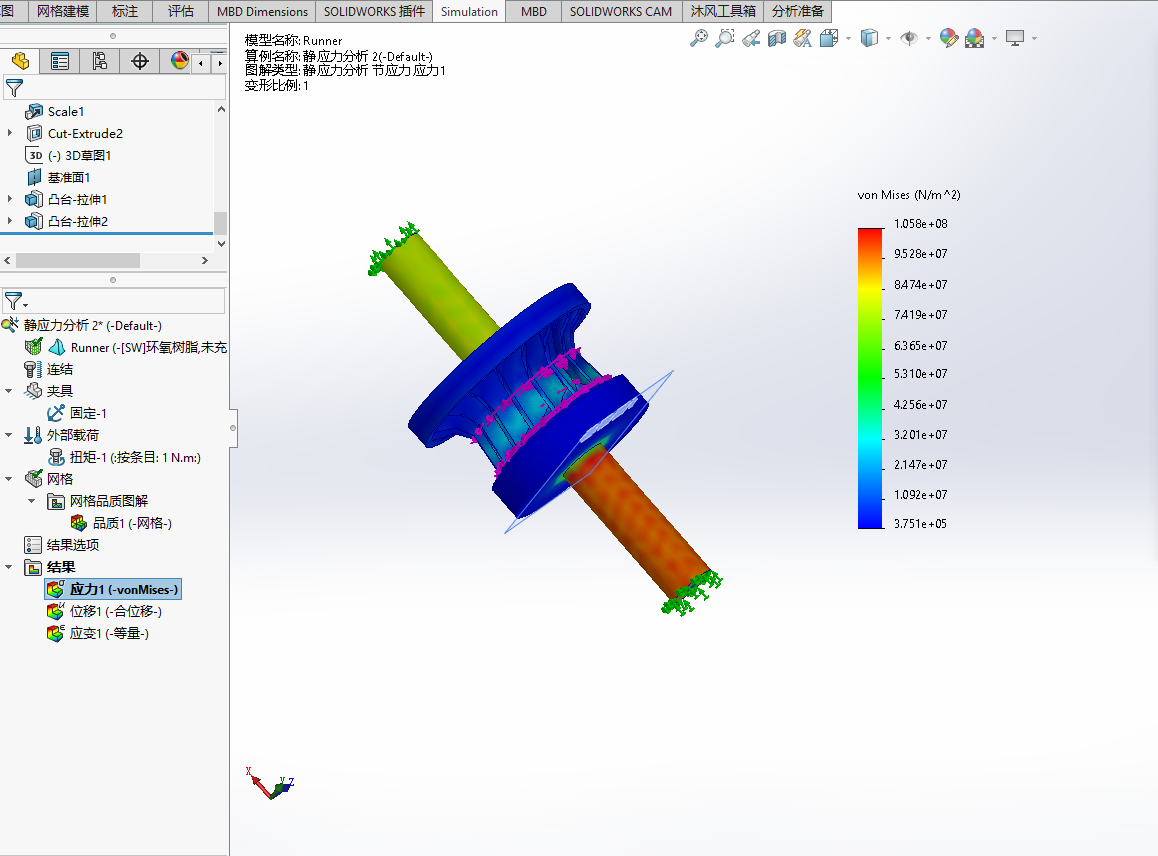The height and width of the screenshot is (856, 1158).
Task: Expand 凸台-拉伸1 feature
Action: pos(10,199)
